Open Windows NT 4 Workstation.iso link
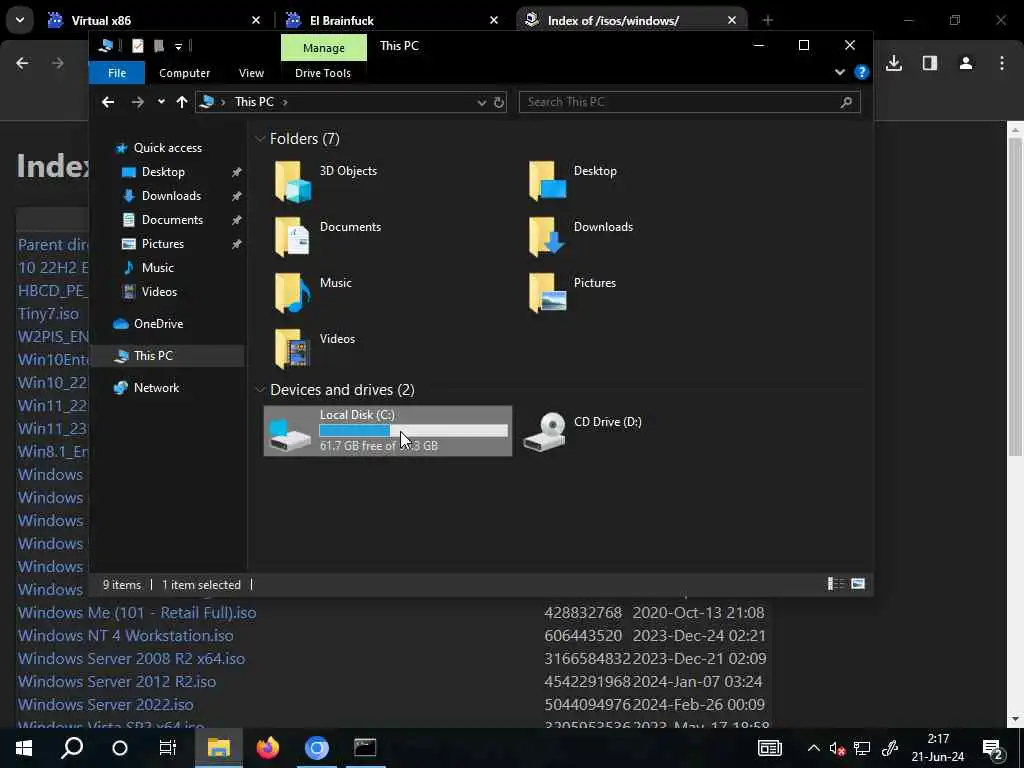The width and height of the screenshot is (1024, 768). 125,635
